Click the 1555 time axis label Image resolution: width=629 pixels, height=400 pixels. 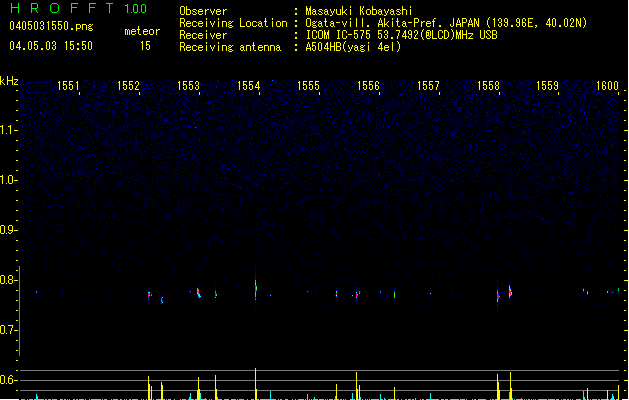308,86
